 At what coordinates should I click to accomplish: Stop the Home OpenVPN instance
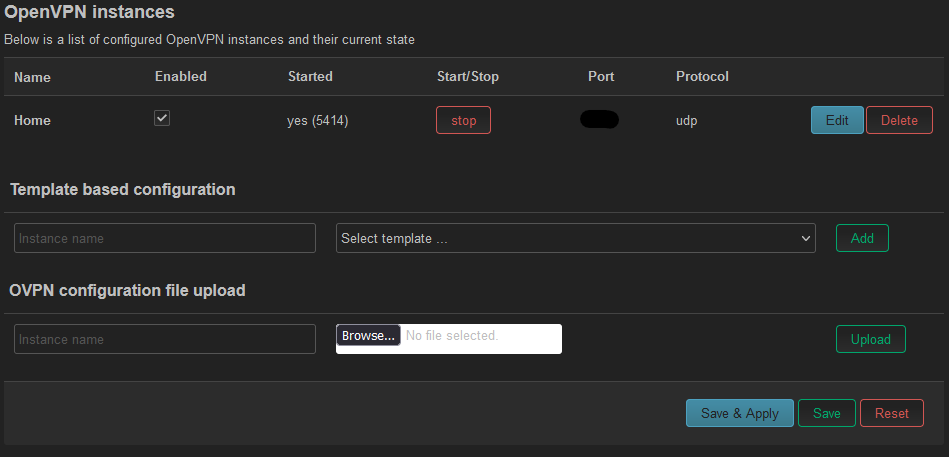coord(464,120)
